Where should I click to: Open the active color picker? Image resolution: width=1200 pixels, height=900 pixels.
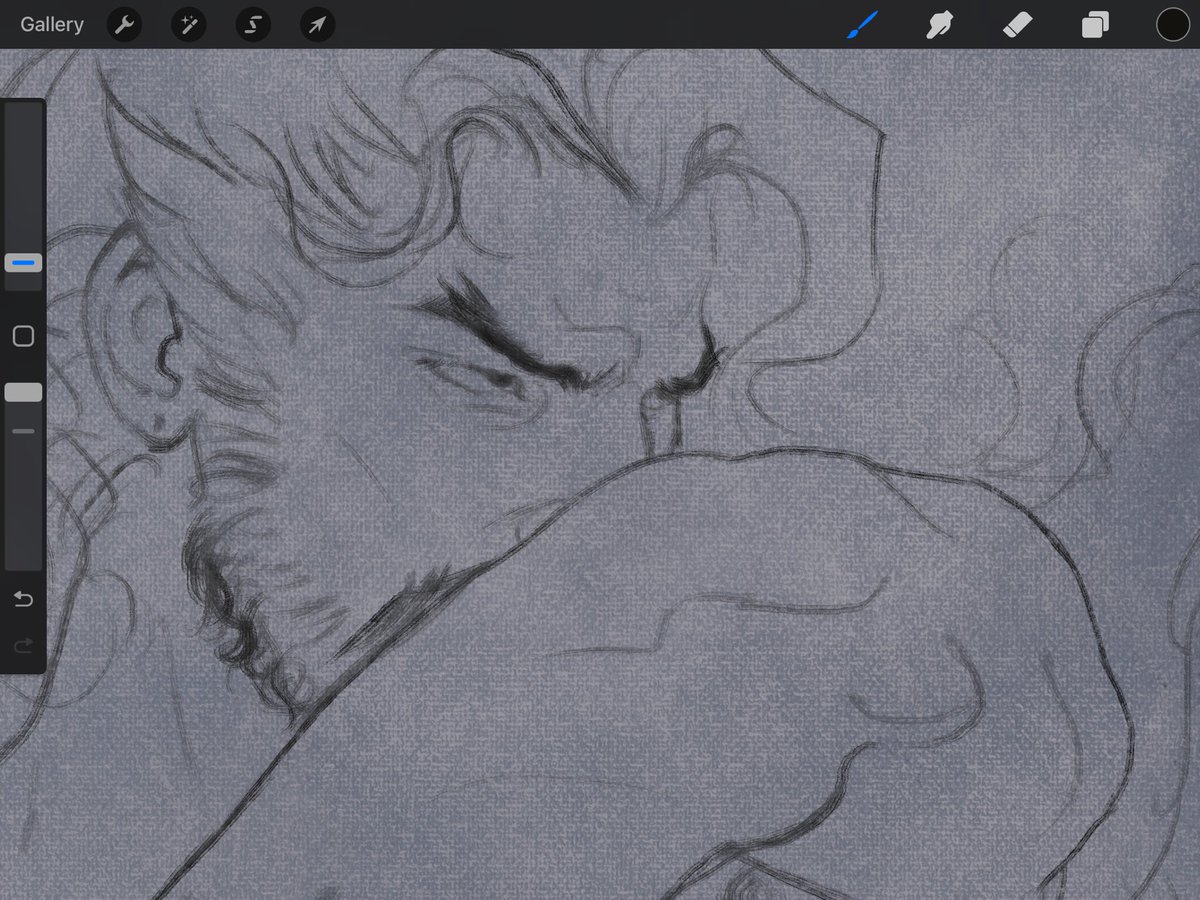pos(1173,25)
